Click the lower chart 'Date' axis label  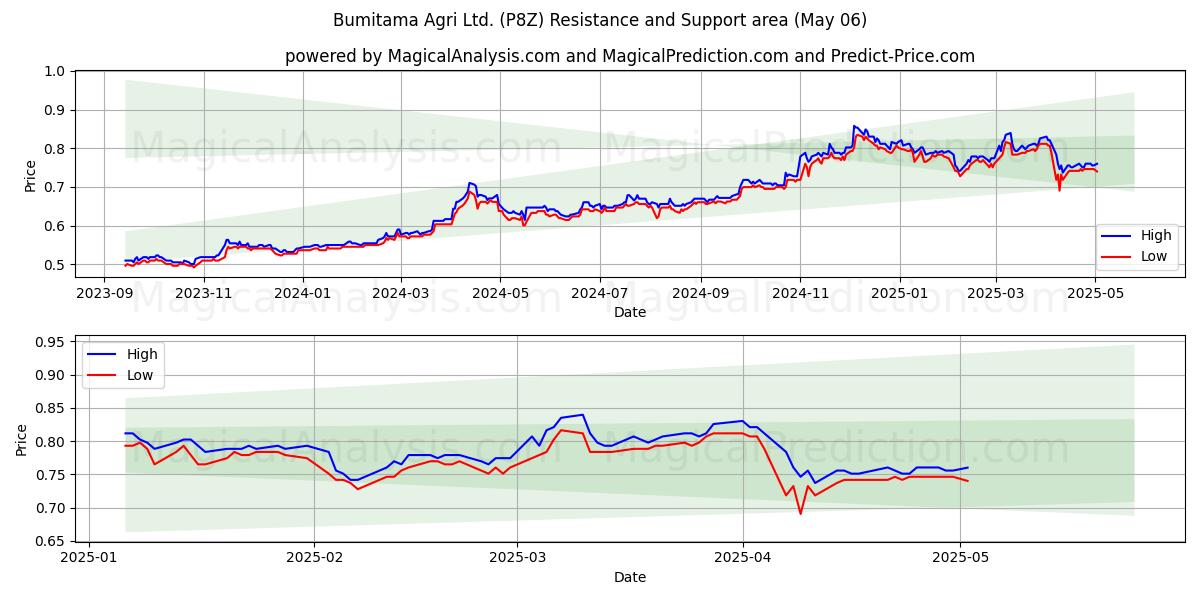click(630, 577)
